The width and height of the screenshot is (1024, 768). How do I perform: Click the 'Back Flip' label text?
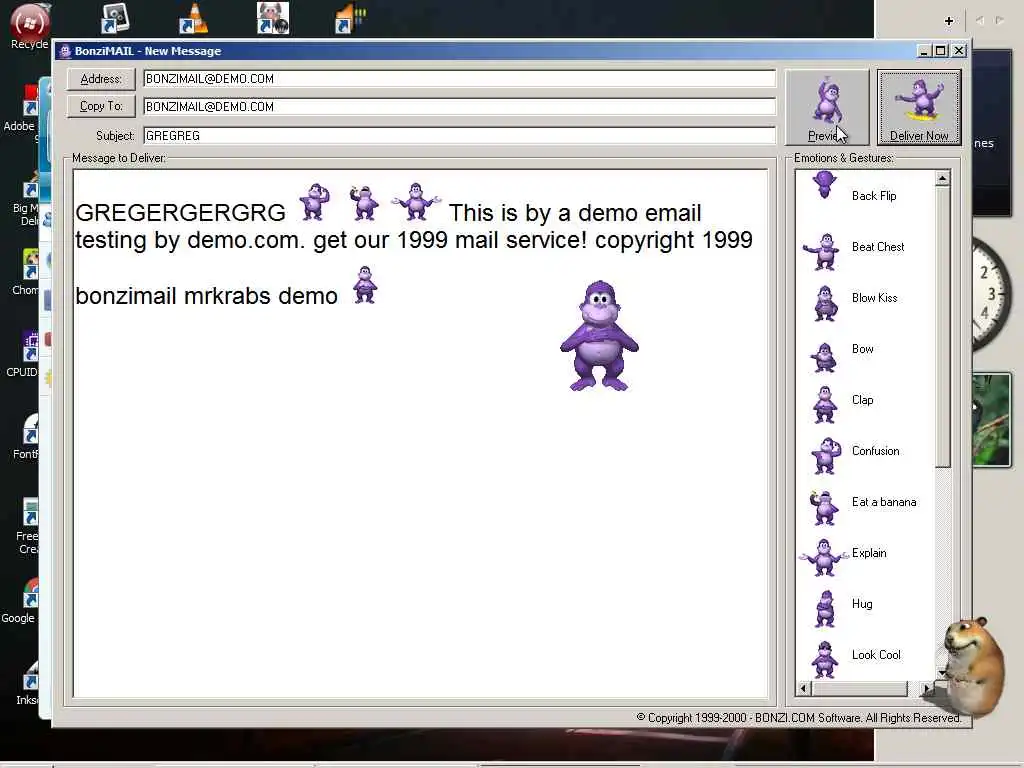click(874, 196)
